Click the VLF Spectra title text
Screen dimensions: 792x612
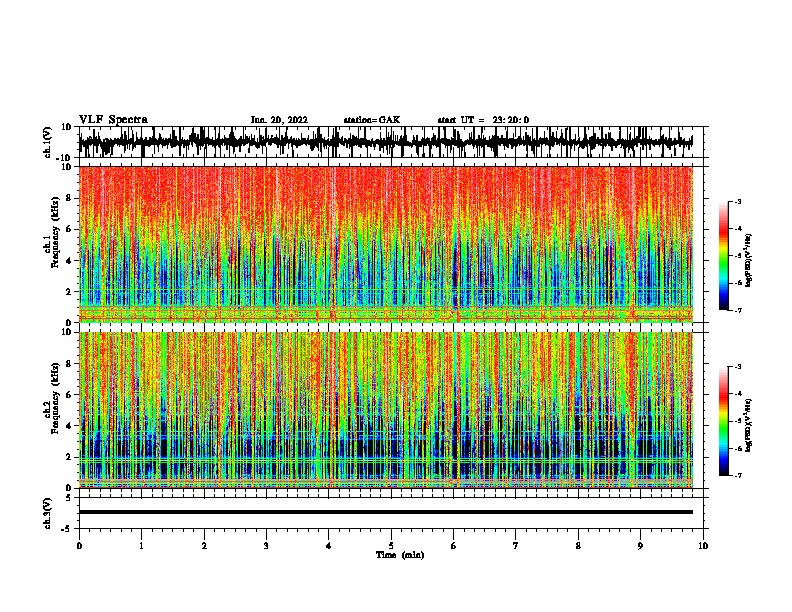click(x=113, y=120)
